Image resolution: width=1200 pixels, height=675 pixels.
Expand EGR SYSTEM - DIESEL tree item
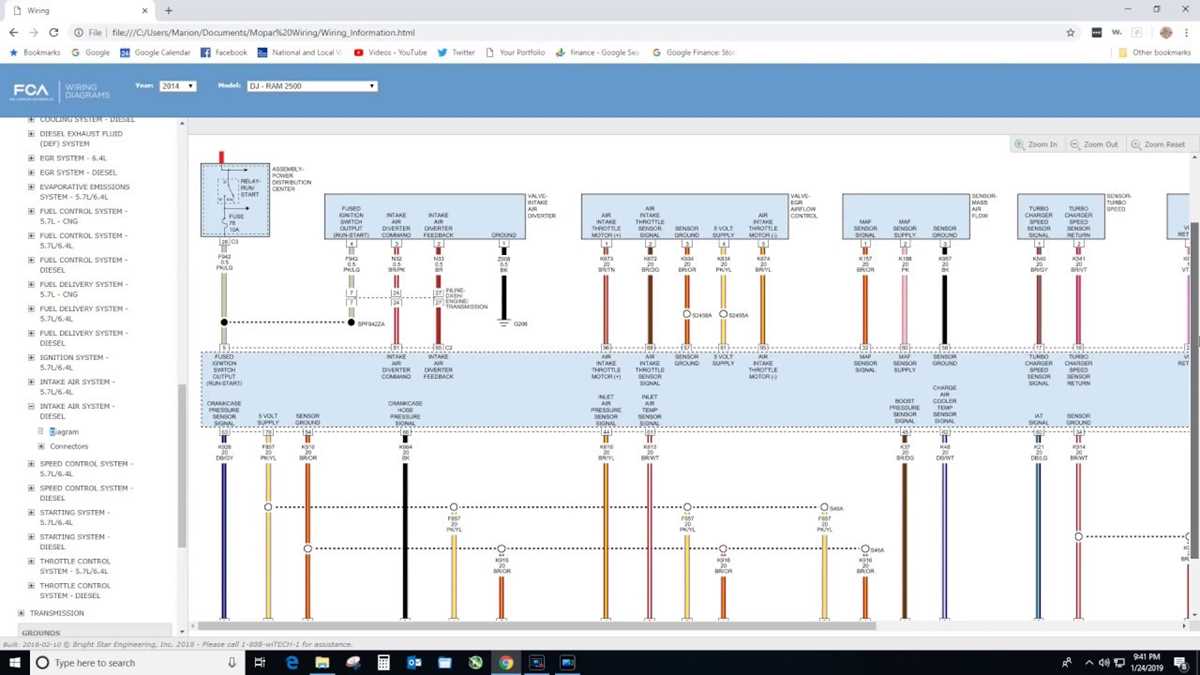pyautogui.click(x=31, y=172)
